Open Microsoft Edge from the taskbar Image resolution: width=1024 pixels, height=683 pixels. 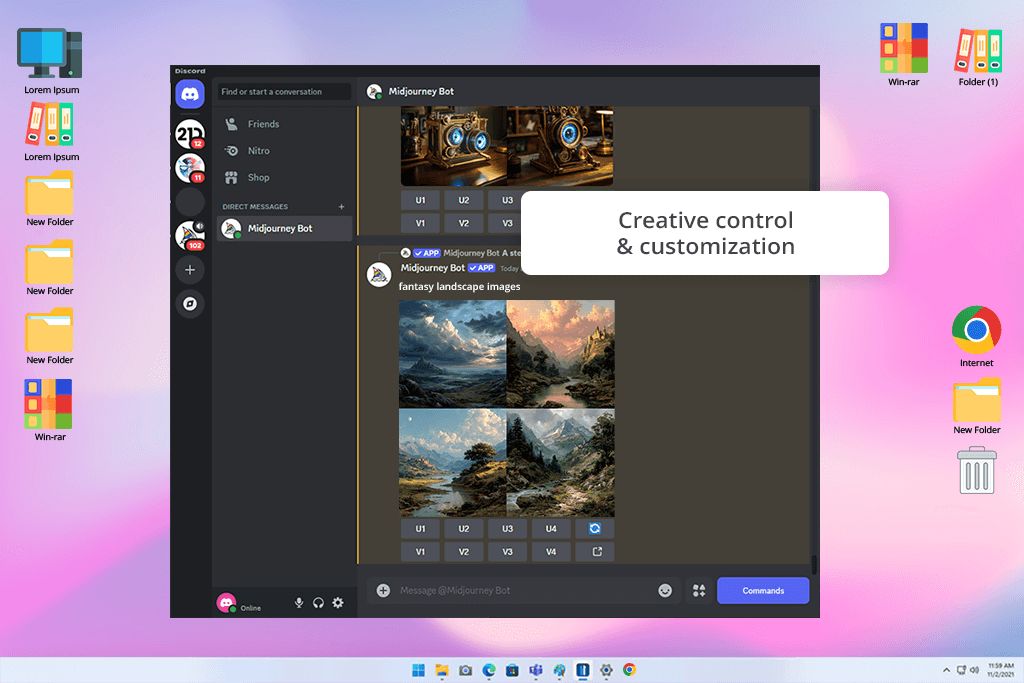[x=489, y=670]
